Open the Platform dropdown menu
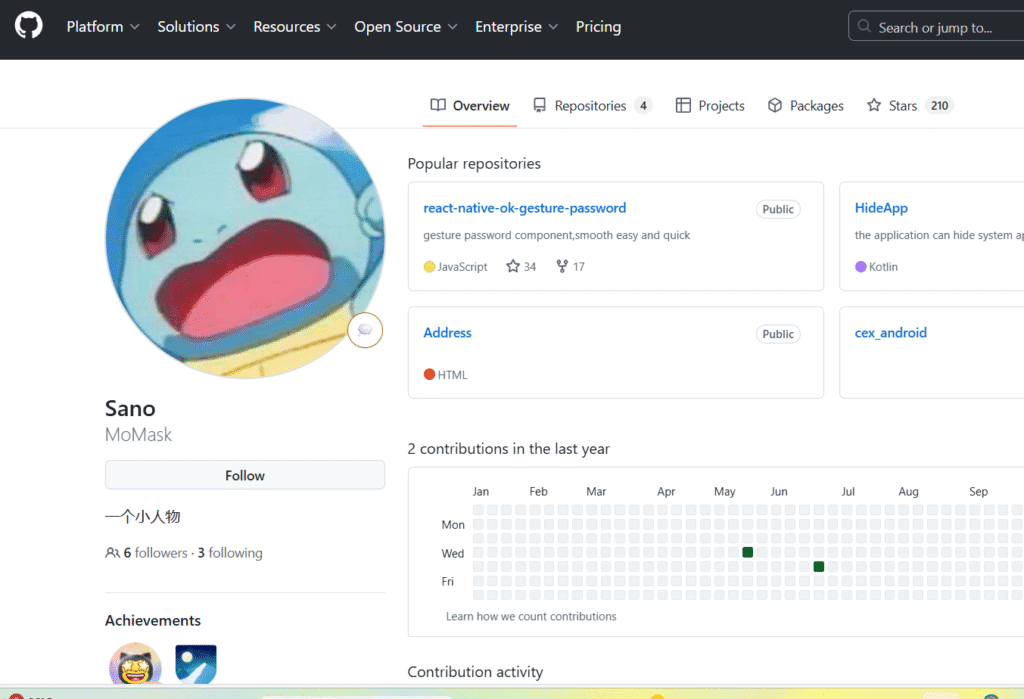The image size is (1024, 699). coord(103,27)
